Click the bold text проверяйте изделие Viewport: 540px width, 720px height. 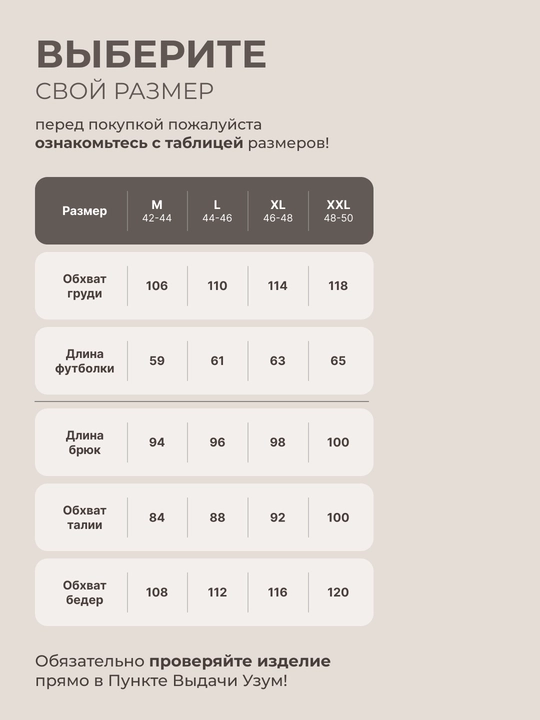pyautogui.click(x=240, y=661)
